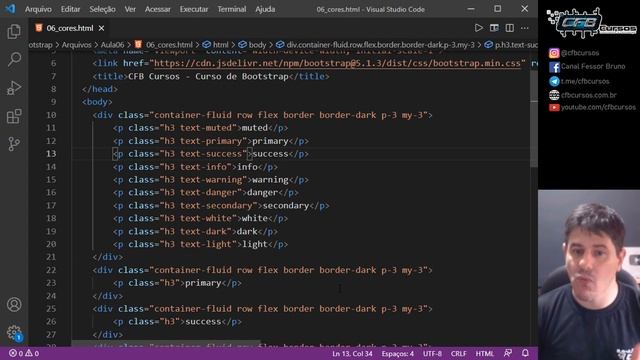Viewport: 640px width, 360px height.
Task: Go to line via Ln 13, Col 34
Action: tap(352, 353)
